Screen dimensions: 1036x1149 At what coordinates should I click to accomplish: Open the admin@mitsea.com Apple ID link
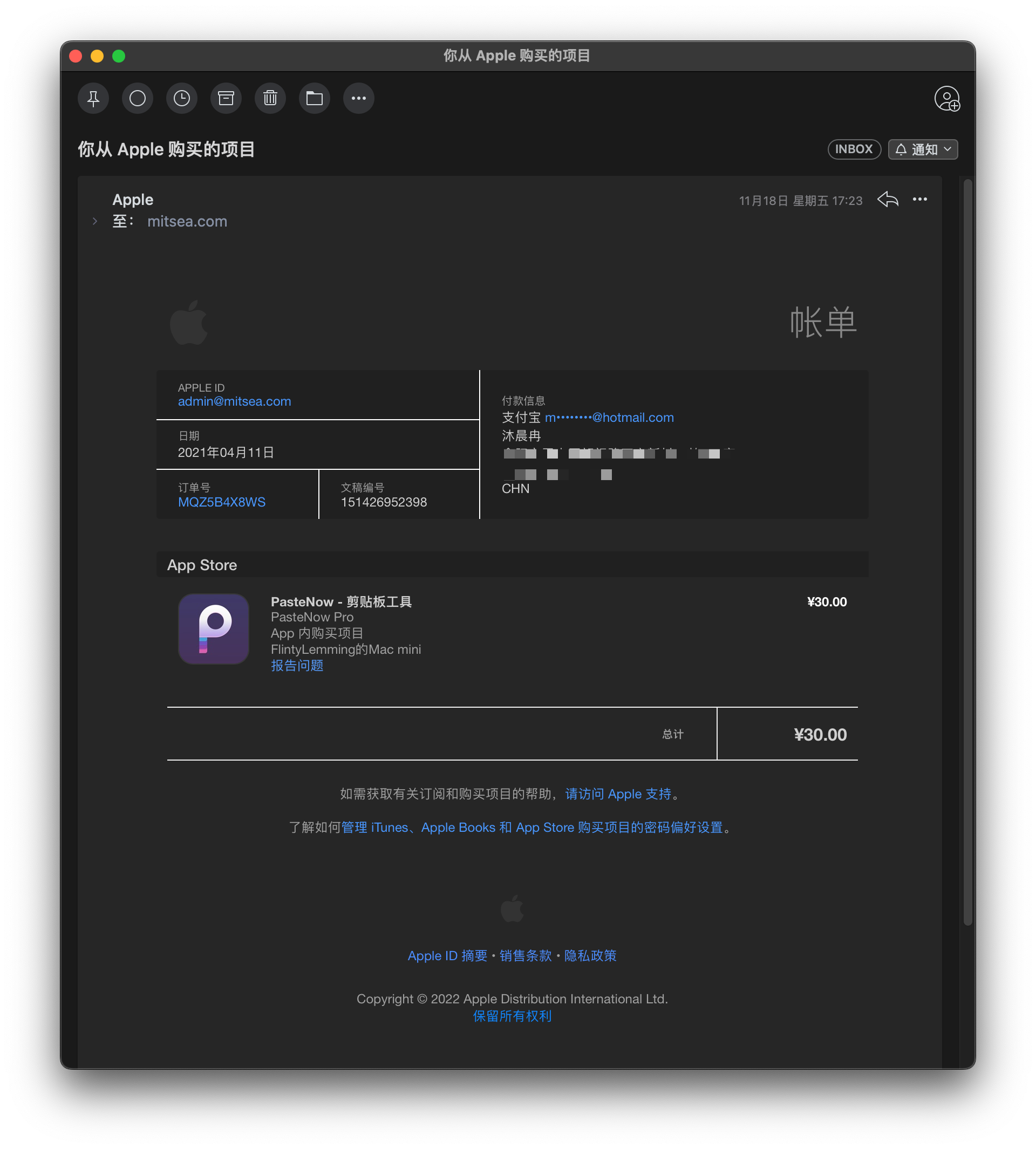click(235, 401)
